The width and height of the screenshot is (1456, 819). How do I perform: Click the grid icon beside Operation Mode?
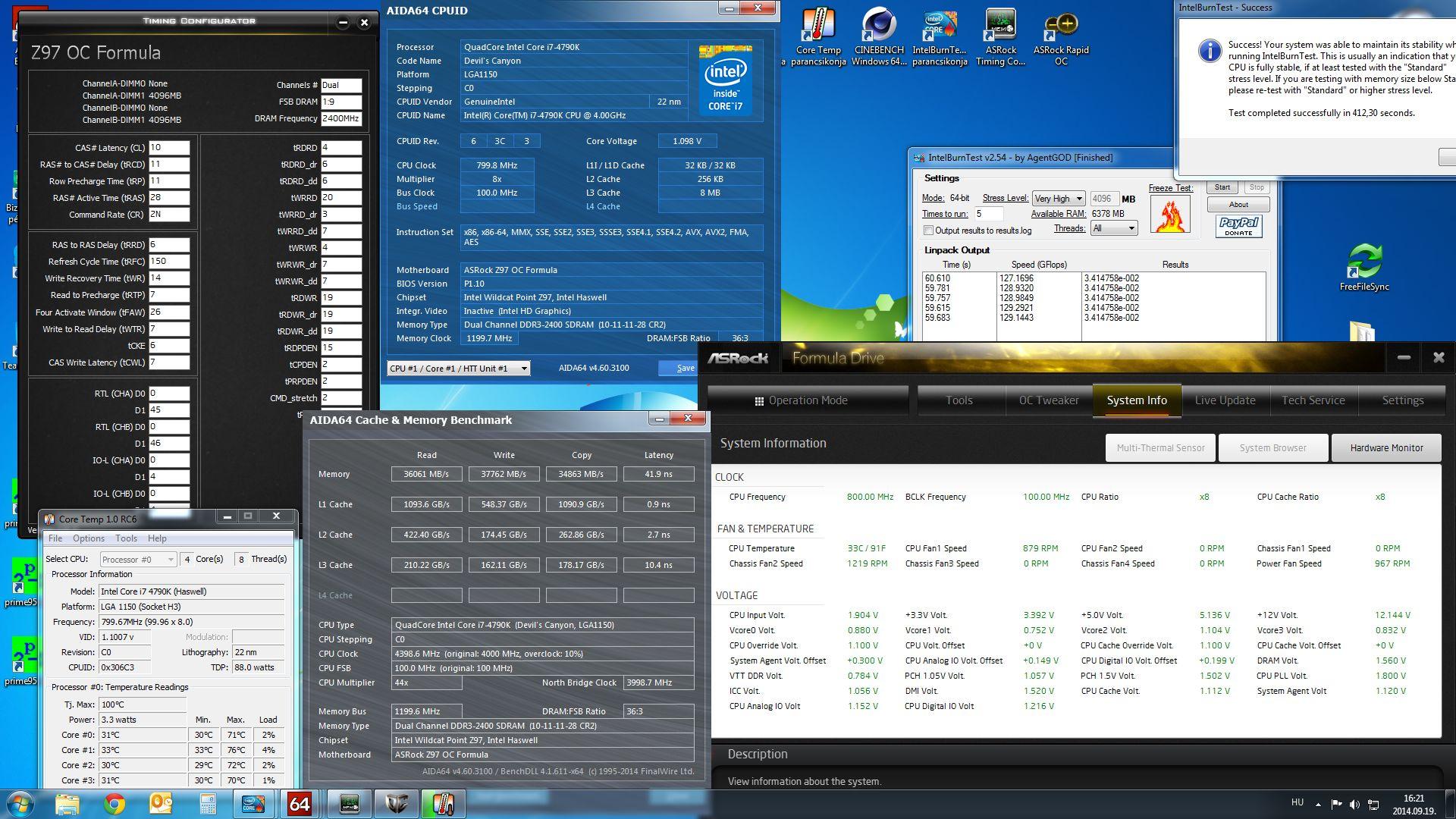coord(759,401)
